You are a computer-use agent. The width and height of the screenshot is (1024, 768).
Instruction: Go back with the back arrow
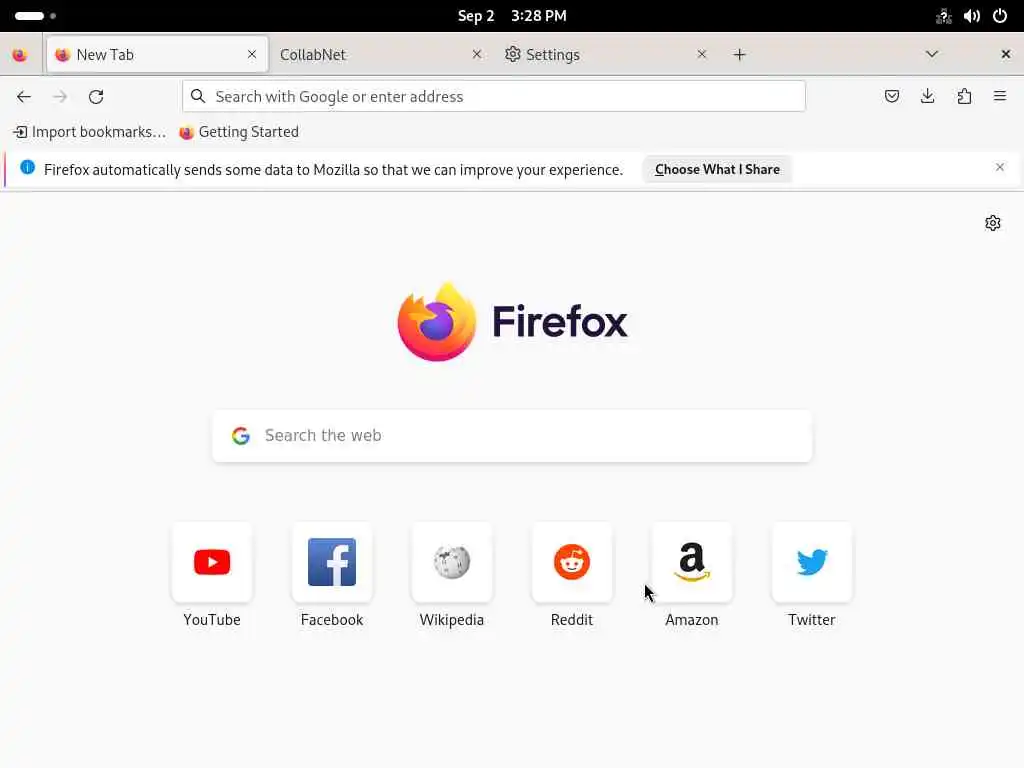tap(24, 97)
